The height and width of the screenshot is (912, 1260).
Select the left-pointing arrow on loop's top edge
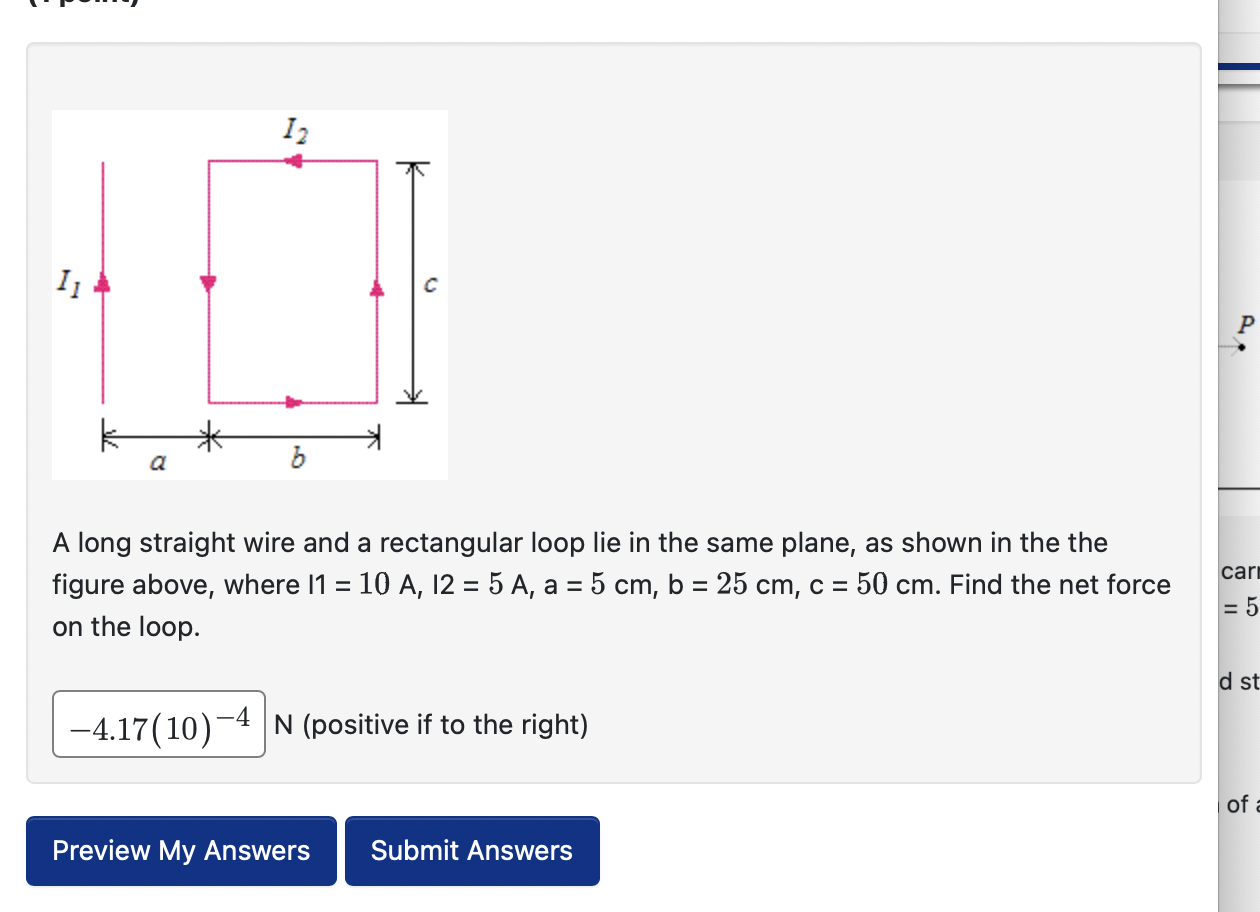tap(293, 161)
